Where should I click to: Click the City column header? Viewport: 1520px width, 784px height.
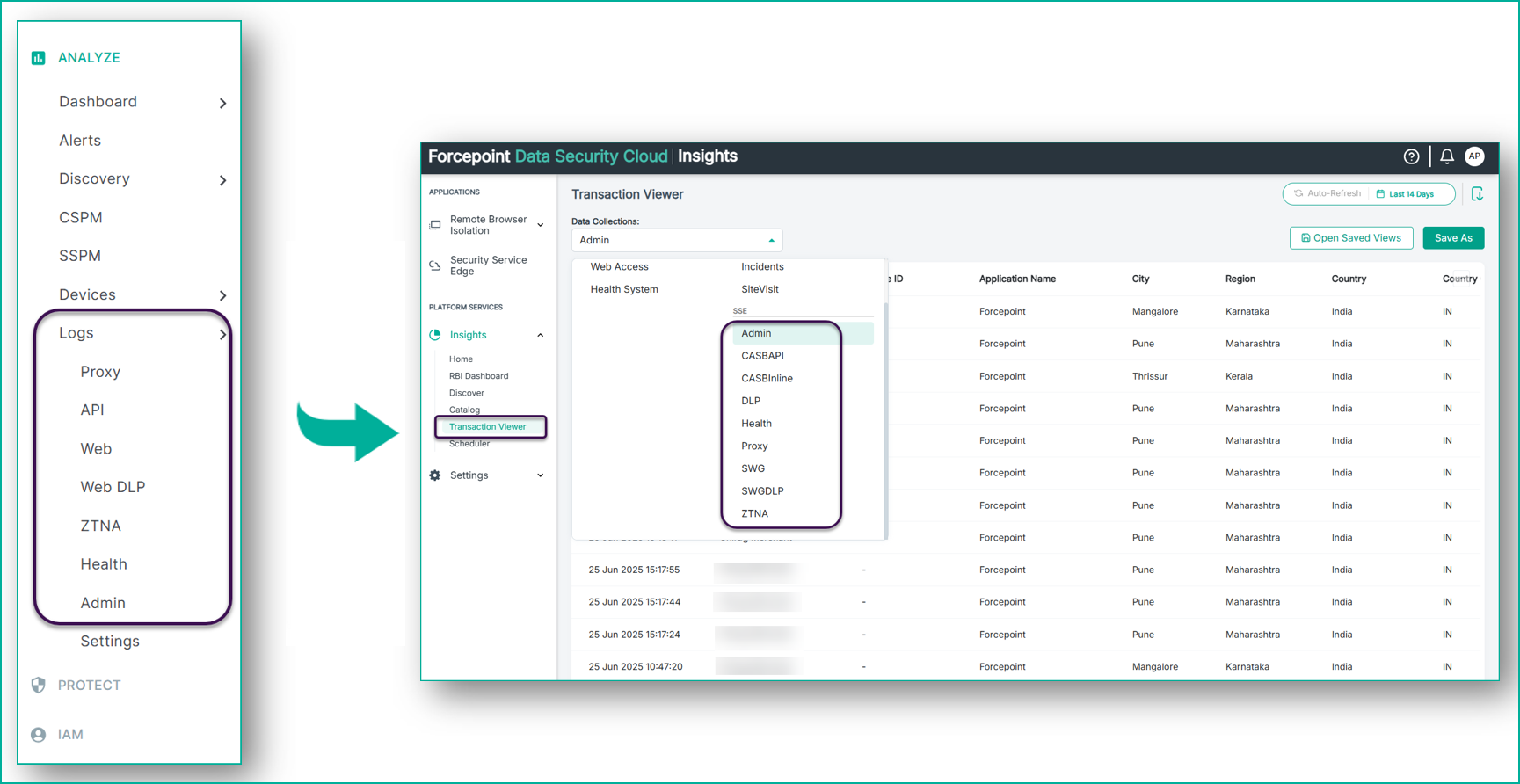click(1140, 279)
